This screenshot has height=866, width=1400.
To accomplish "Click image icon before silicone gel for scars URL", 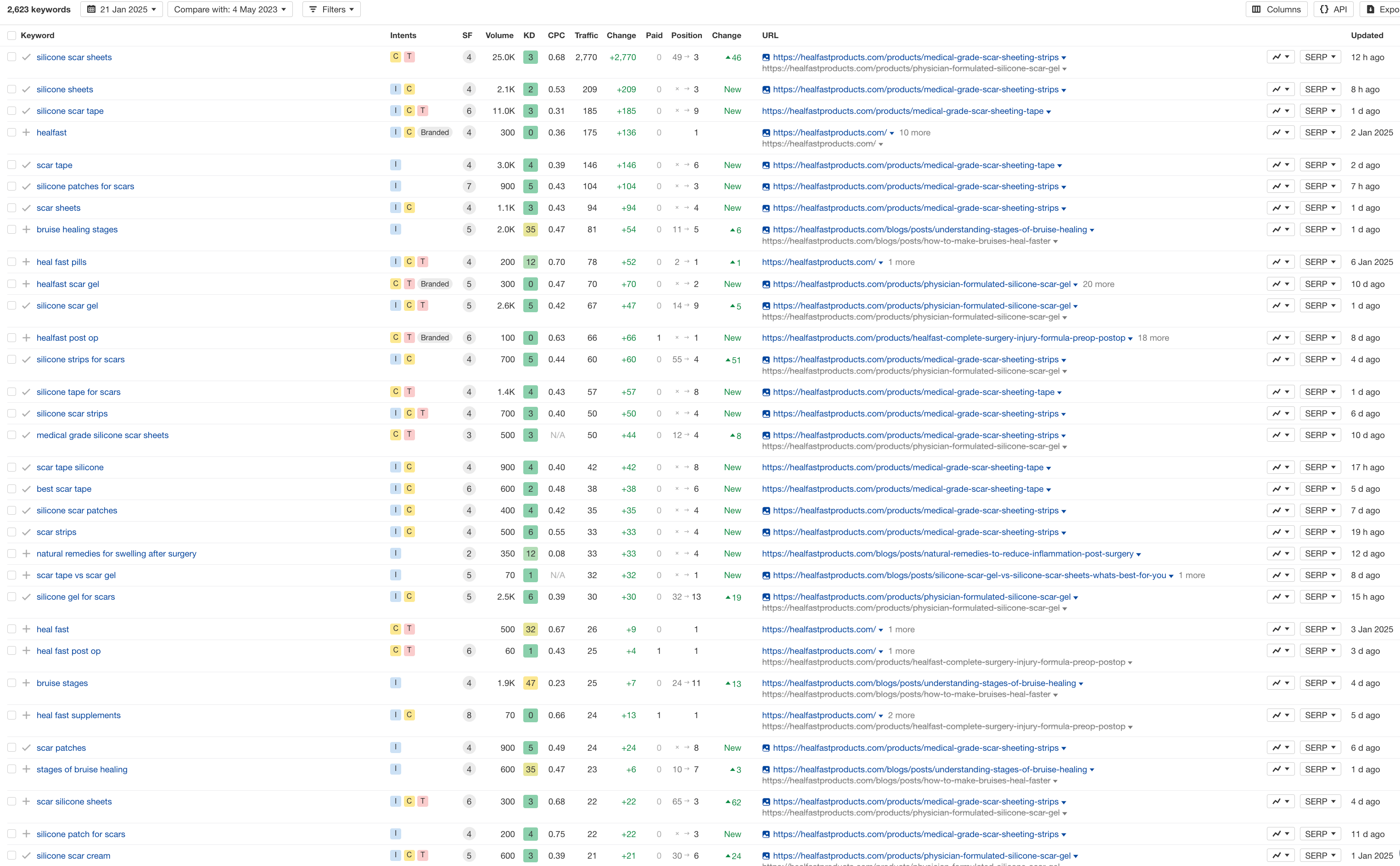I will pyautogui.click(x=766, y=597).
